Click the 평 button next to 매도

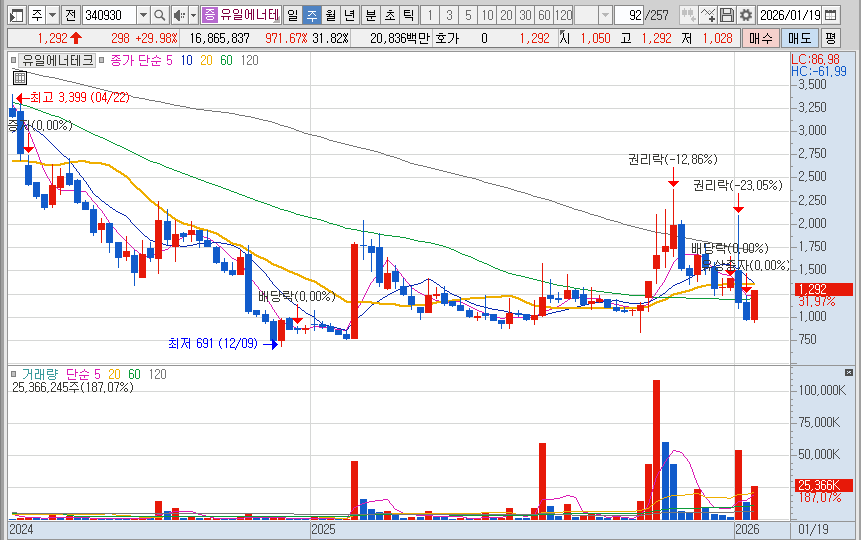pos(830,38)
